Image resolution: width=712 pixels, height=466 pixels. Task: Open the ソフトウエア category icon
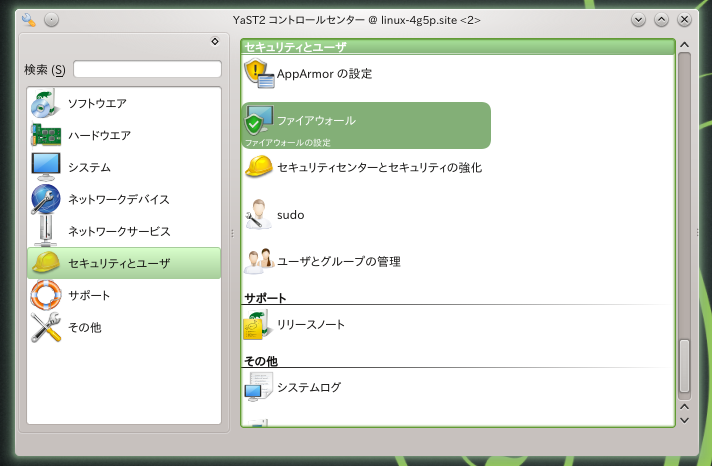[x=45, y=103]
